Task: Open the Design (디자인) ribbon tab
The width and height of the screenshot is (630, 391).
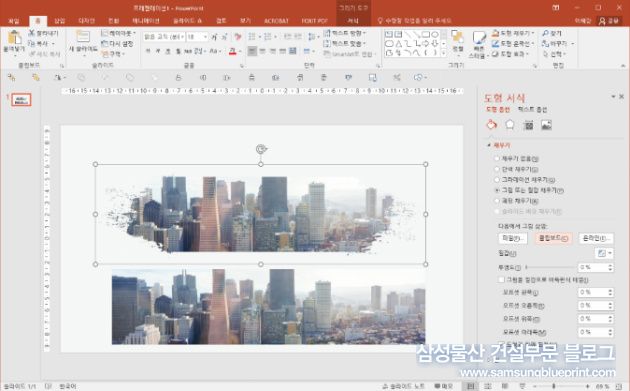Action: point(86,21)
